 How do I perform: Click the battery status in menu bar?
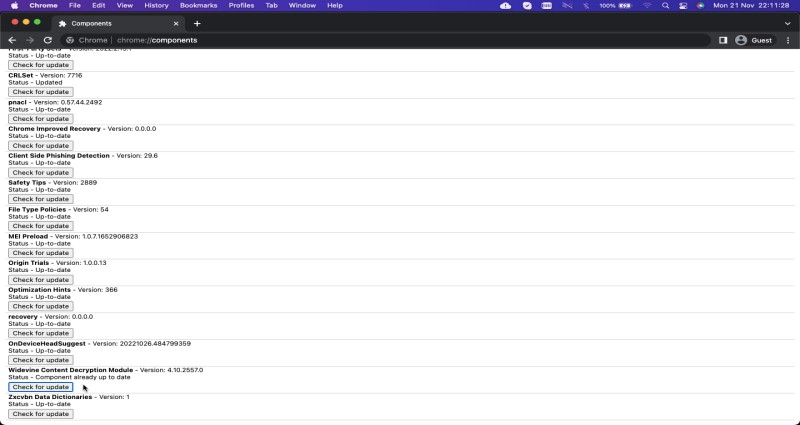click(x=615, y=6)
